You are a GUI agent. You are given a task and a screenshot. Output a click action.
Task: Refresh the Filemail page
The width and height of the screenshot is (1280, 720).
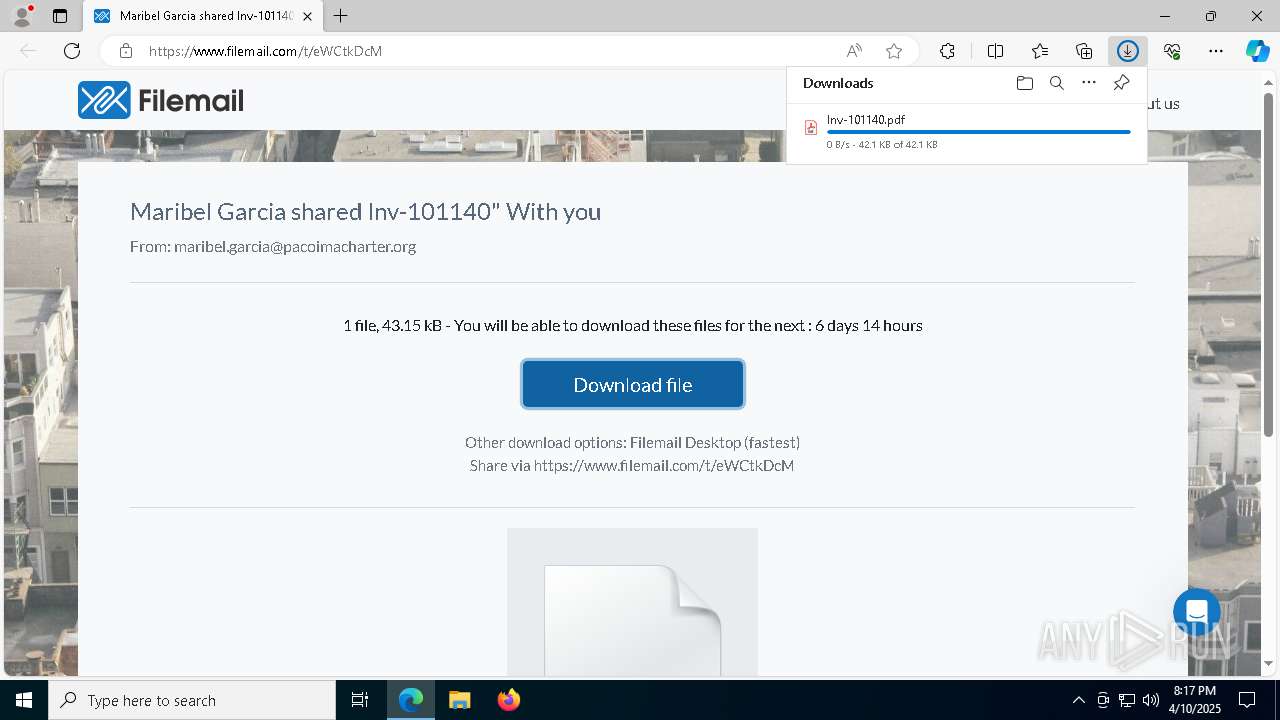pos(72,51)
